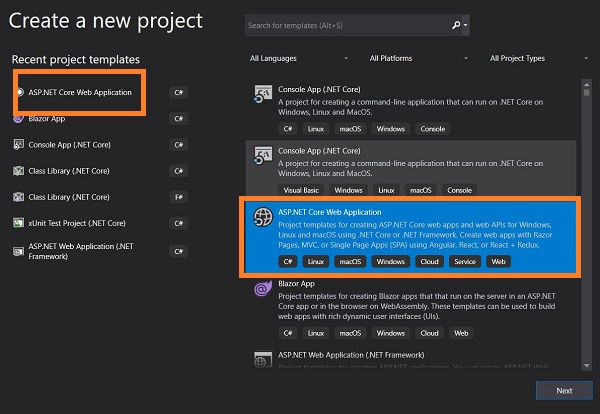Click the Linux tag on C# Console App

point(316,129)
